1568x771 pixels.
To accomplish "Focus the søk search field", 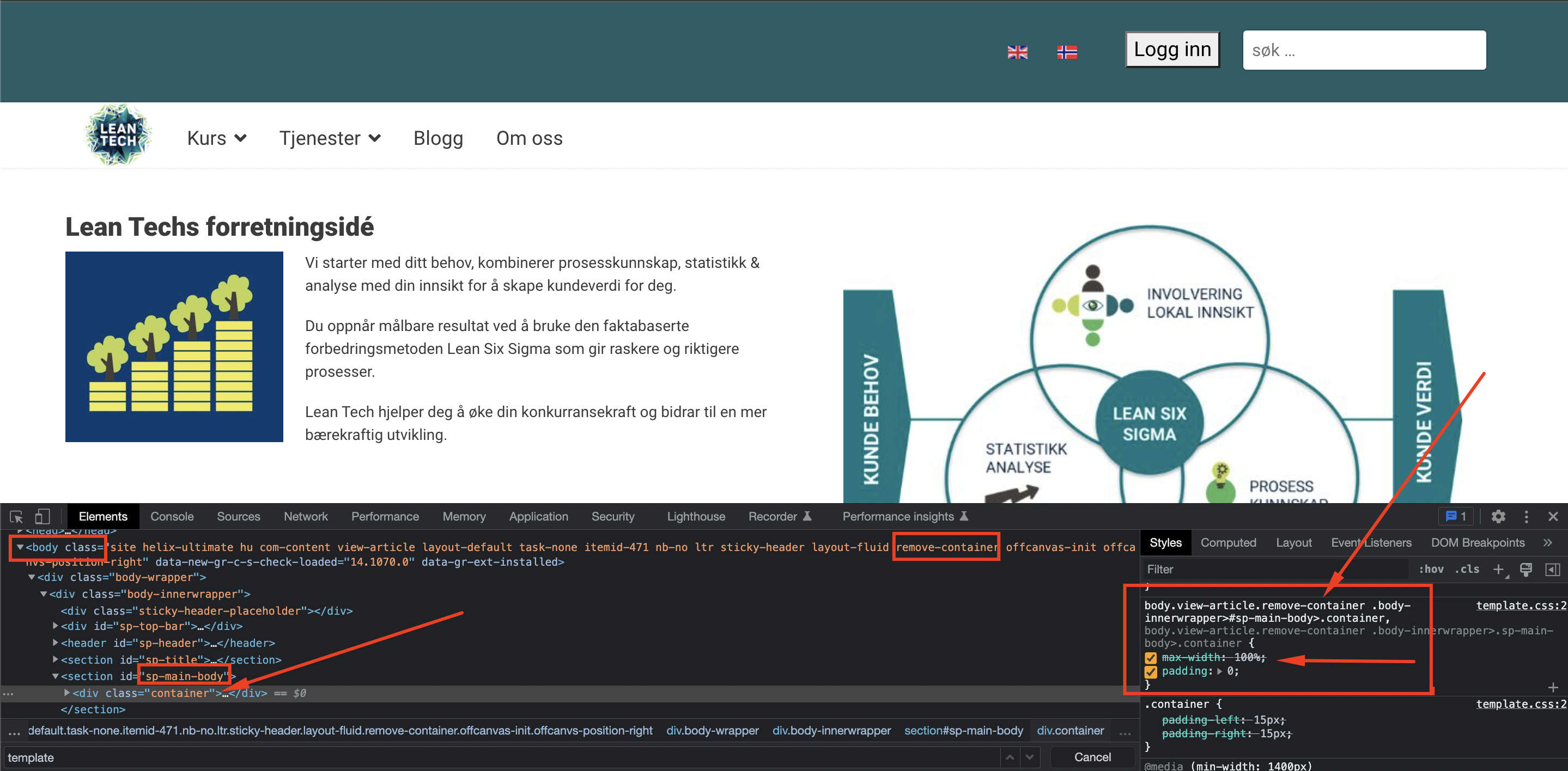I will point(1364,50).
